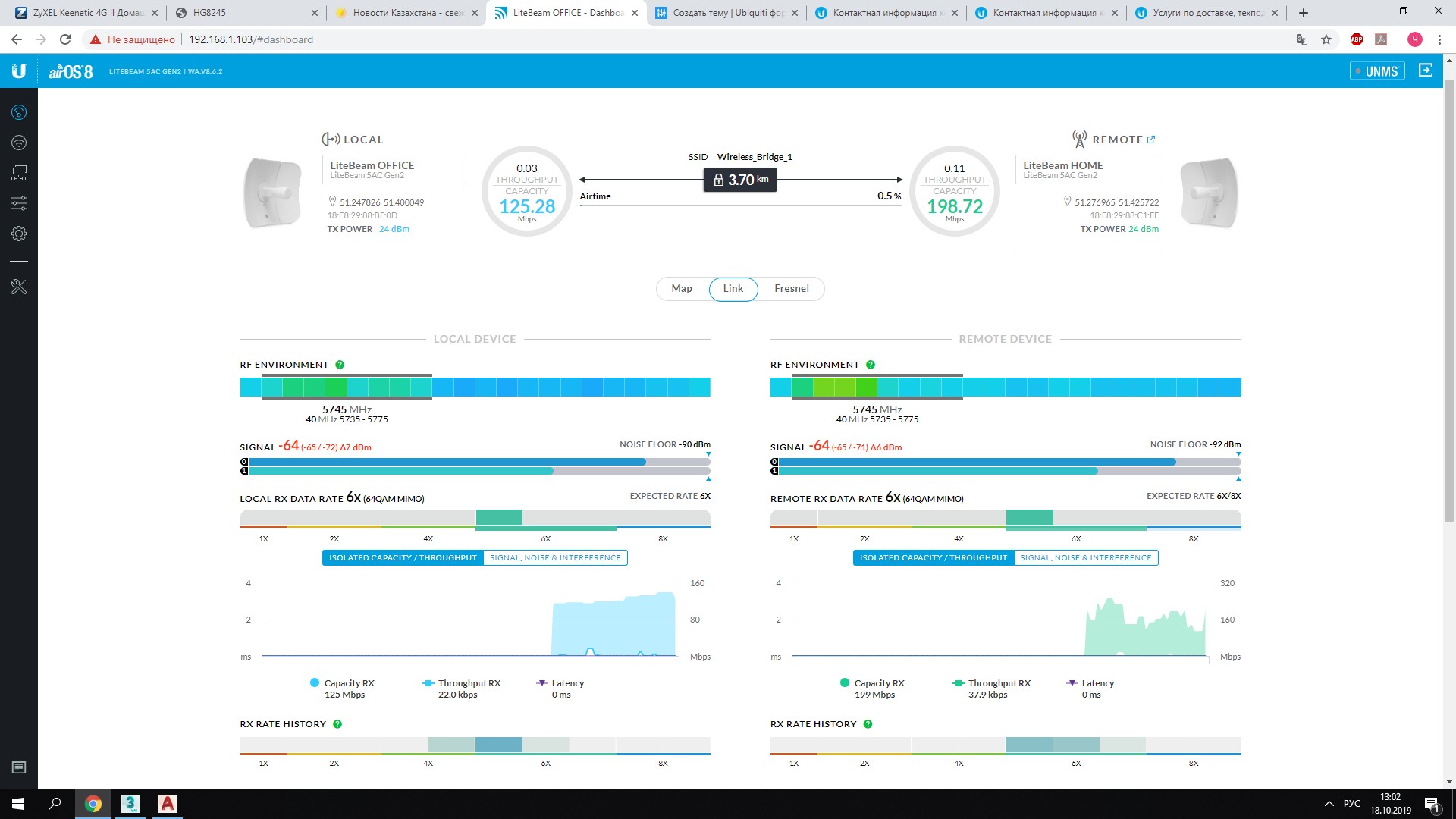Bookmark this page with star icon

pos(1326,39)
